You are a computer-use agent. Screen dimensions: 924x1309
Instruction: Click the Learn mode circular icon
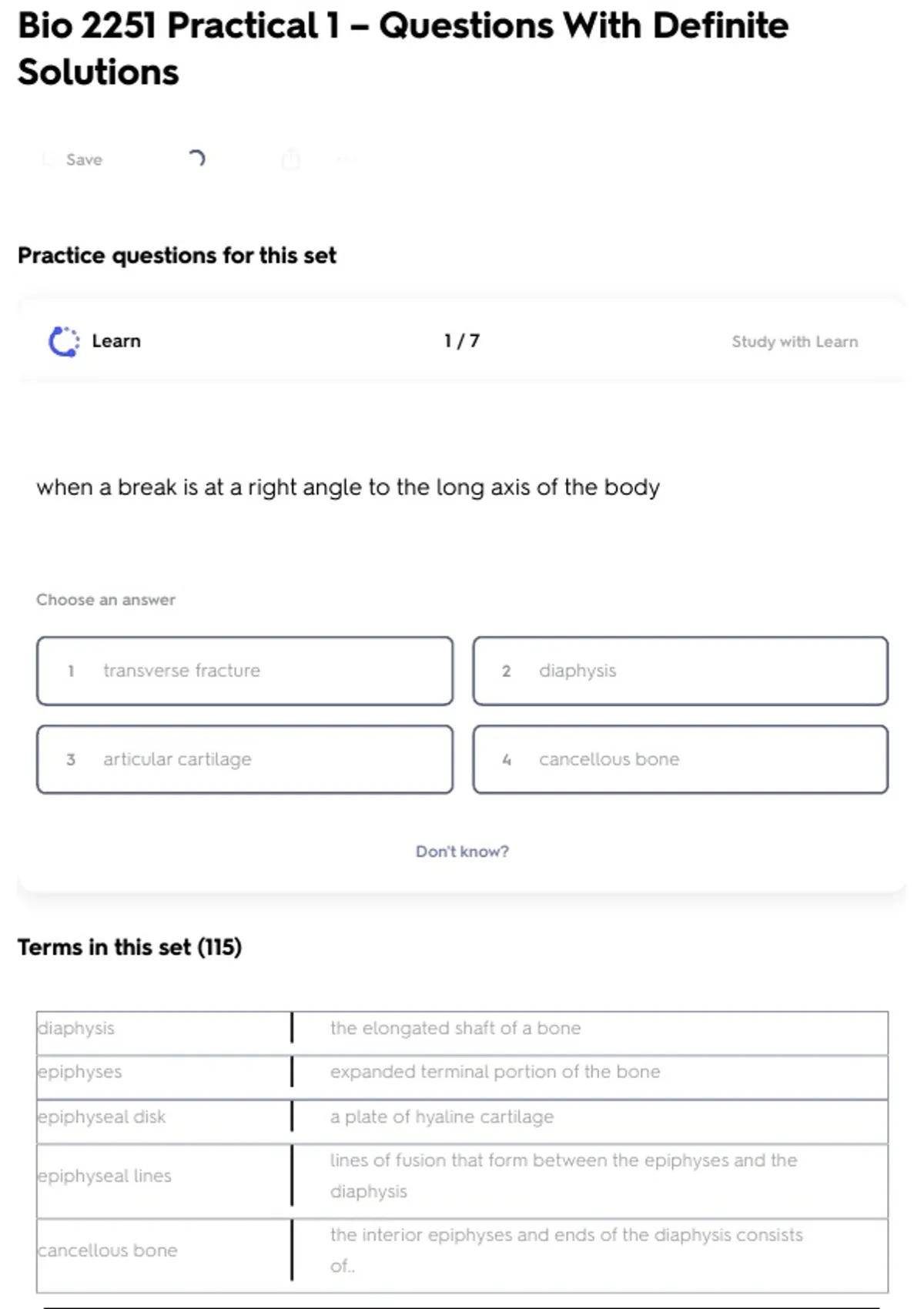64,341
